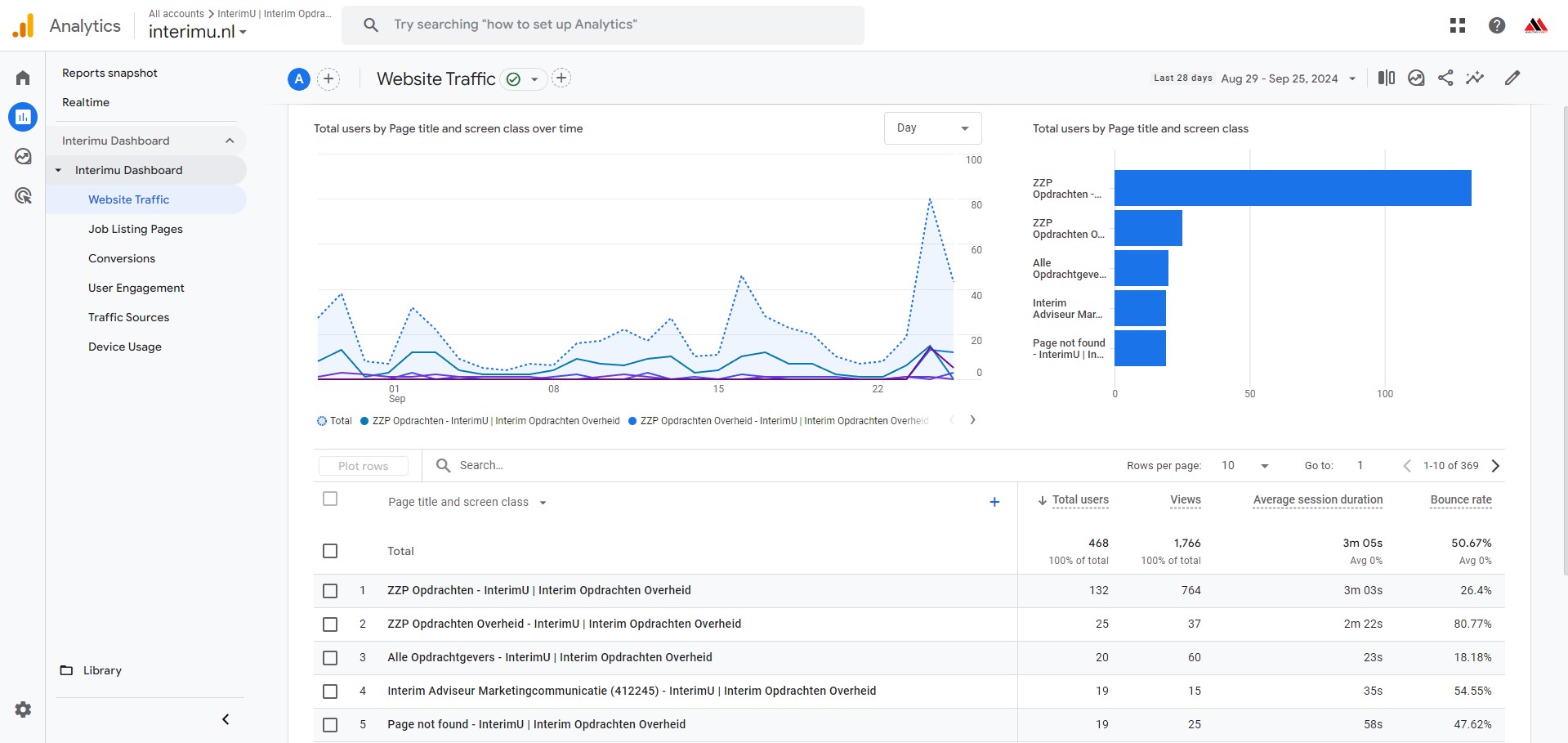Check the box for ZZP Opdrachten row 1
Screen dimensions: 1568x743
click(x=330, y=590)
